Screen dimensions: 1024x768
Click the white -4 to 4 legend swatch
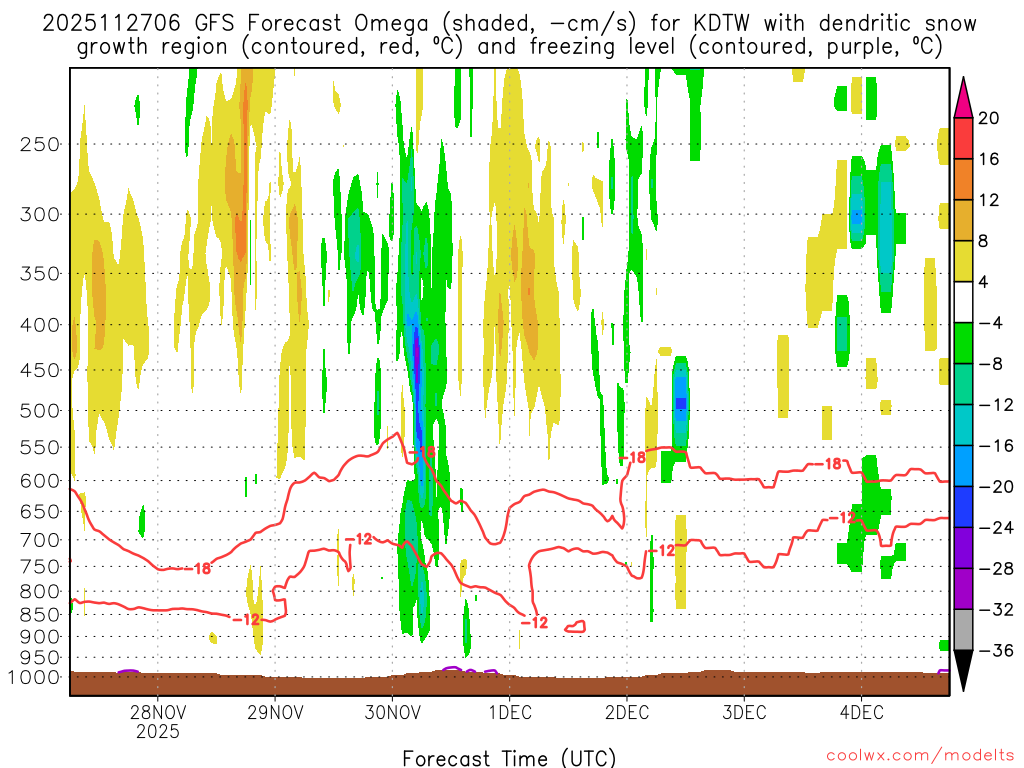963,302
